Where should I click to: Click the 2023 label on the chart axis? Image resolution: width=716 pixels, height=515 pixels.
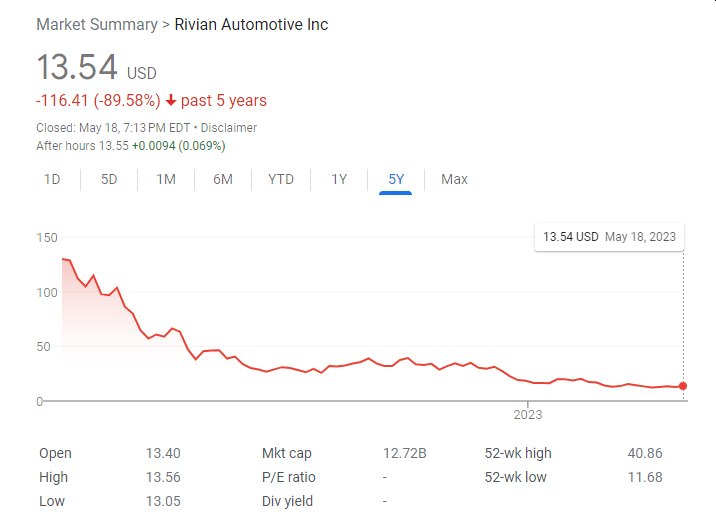pos(527,414)
